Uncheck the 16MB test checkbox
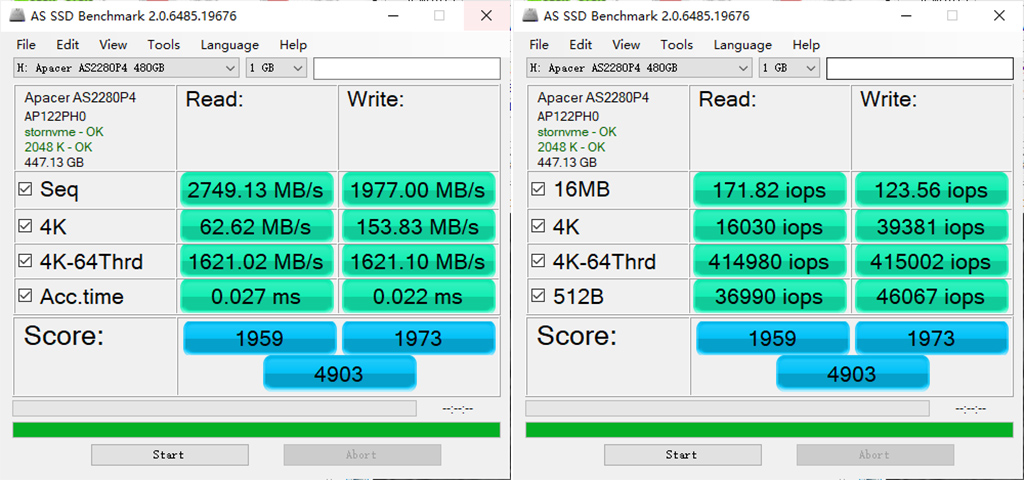Screen dimensions: 1024x480 [x=538, y=190]
